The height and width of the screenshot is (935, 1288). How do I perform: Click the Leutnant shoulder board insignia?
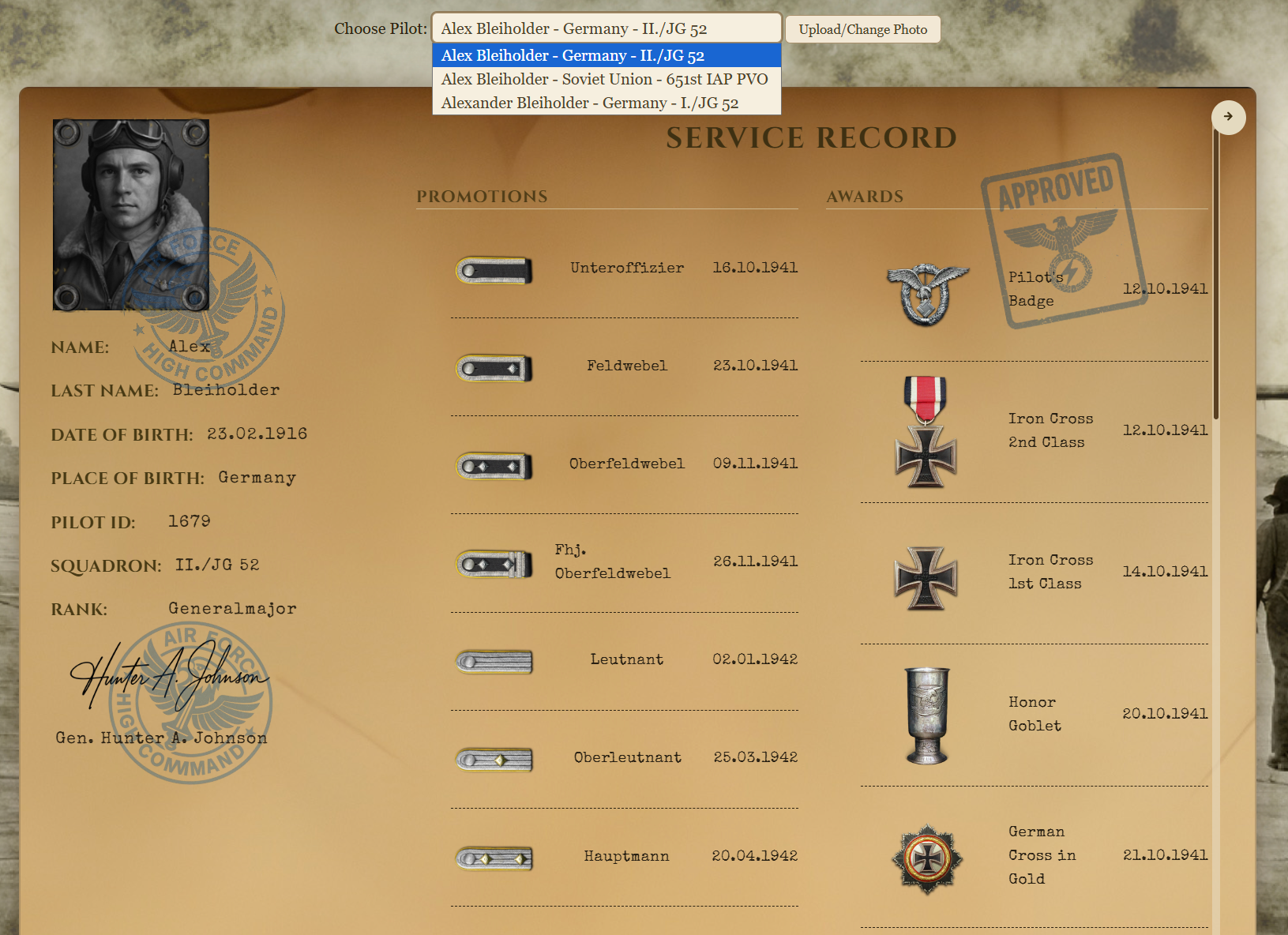tap(494, 662)
